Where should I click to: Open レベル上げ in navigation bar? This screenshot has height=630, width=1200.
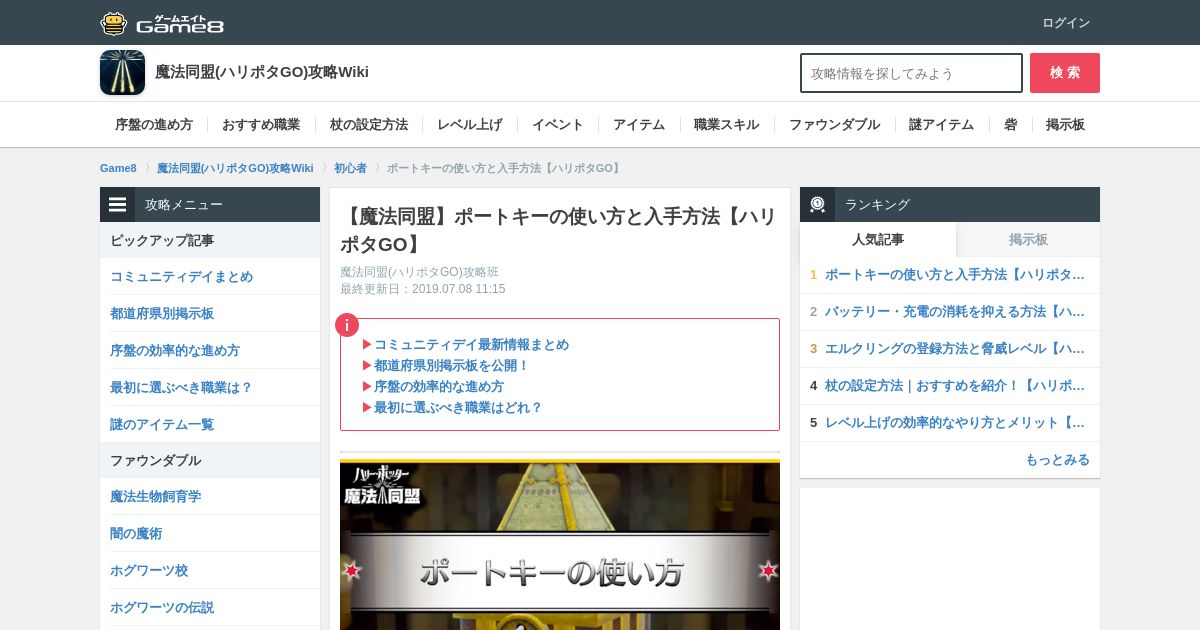470,125
